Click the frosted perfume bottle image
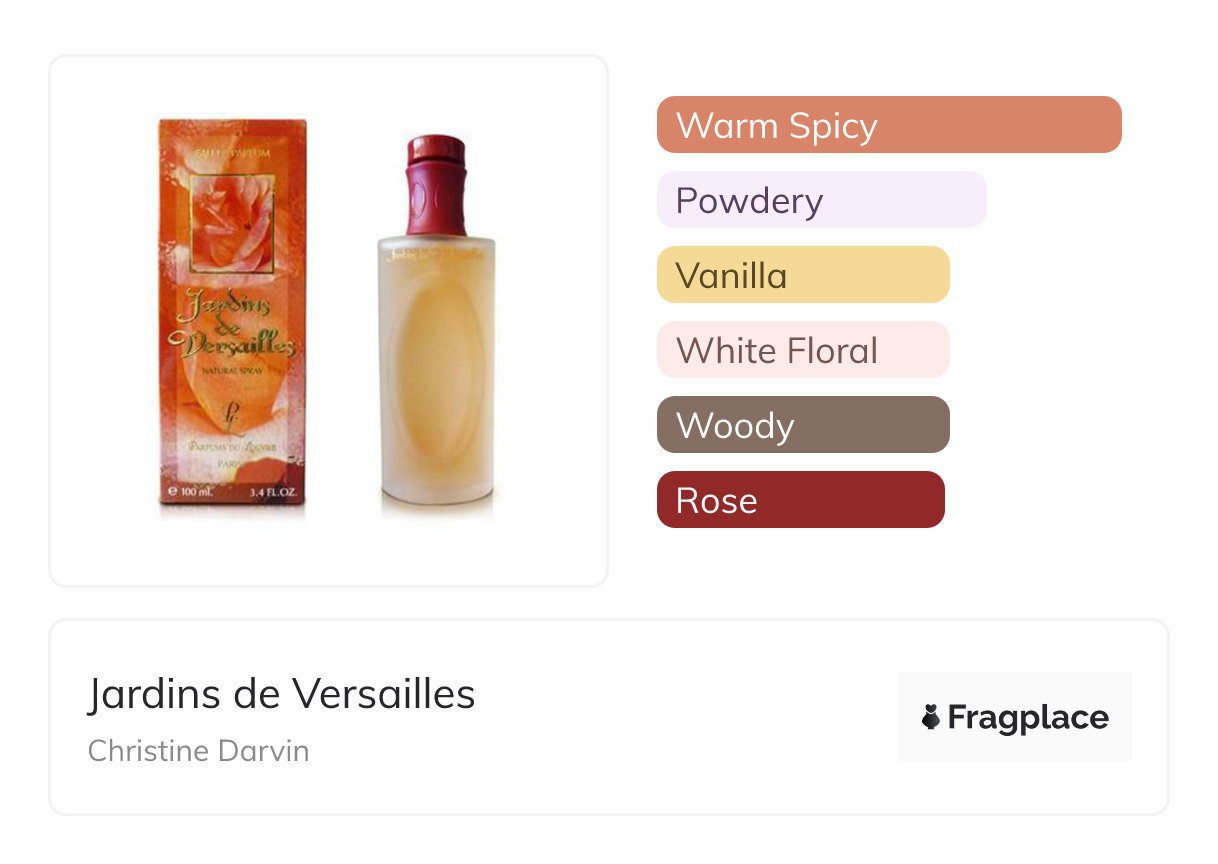 [x=437, y=325]
